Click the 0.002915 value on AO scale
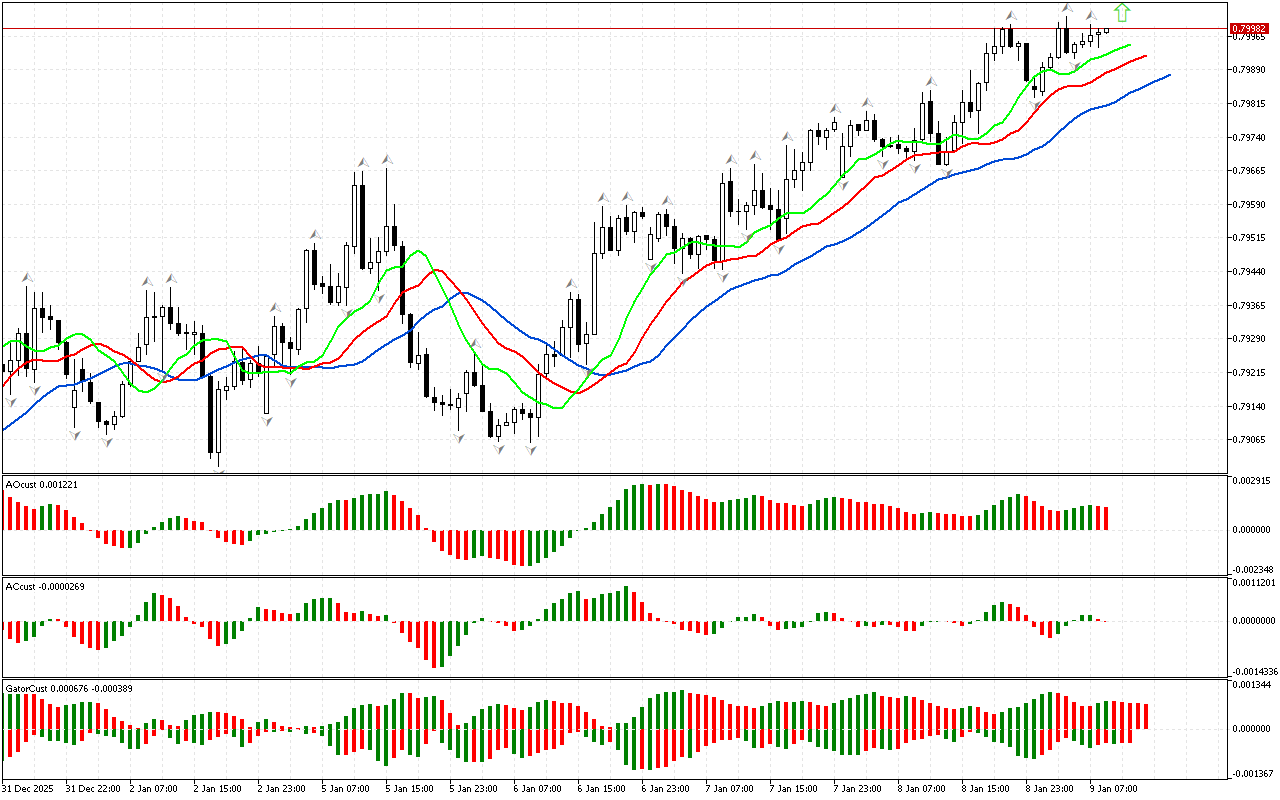Image resolution: width=1280 pixels, height=800 pixels. tap(1253, 482)
